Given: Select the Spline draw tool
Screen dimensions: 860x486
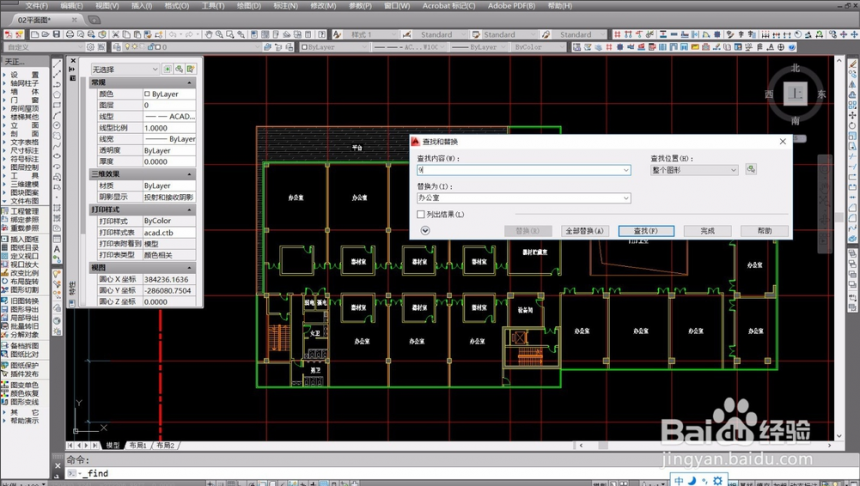Looking at the screenshot, I should [57, 146].
